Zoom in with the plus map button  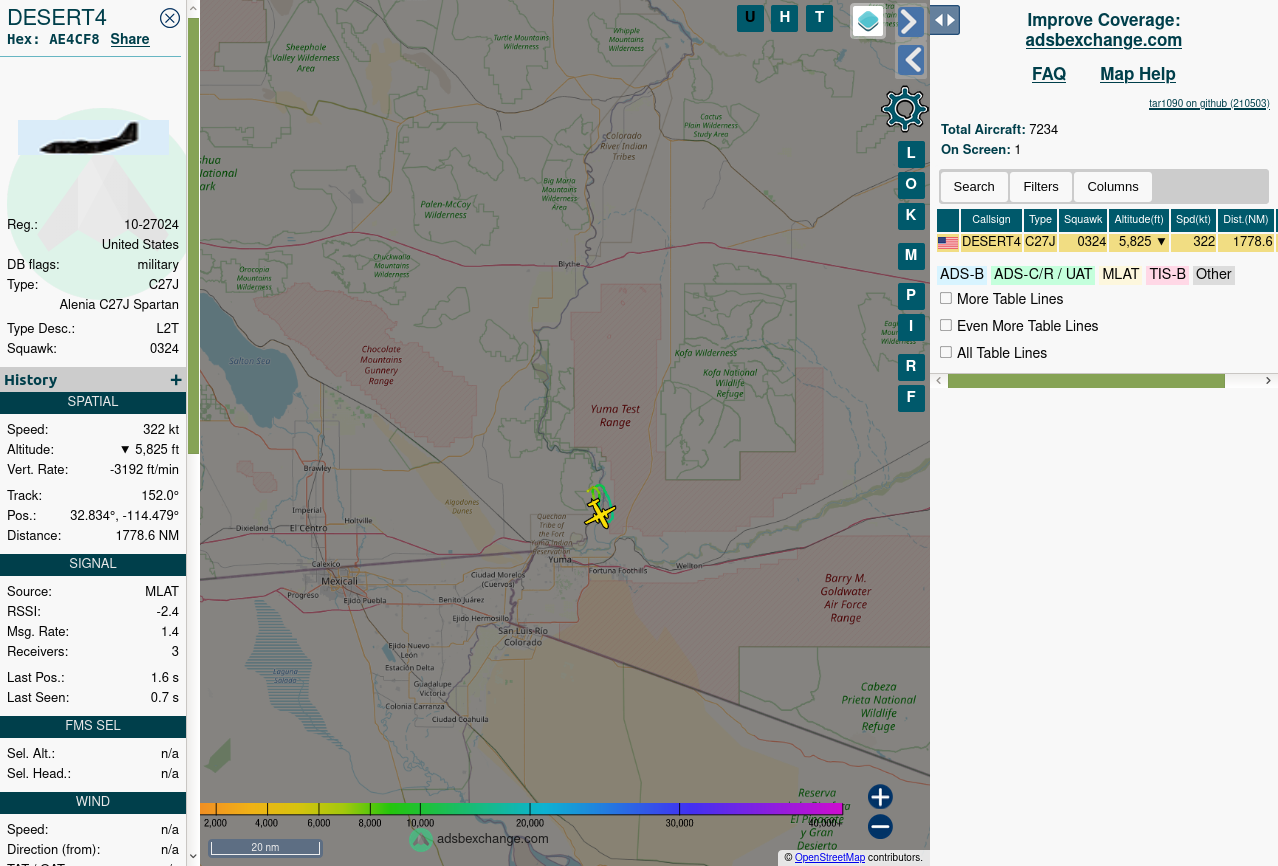click(880, 797)
